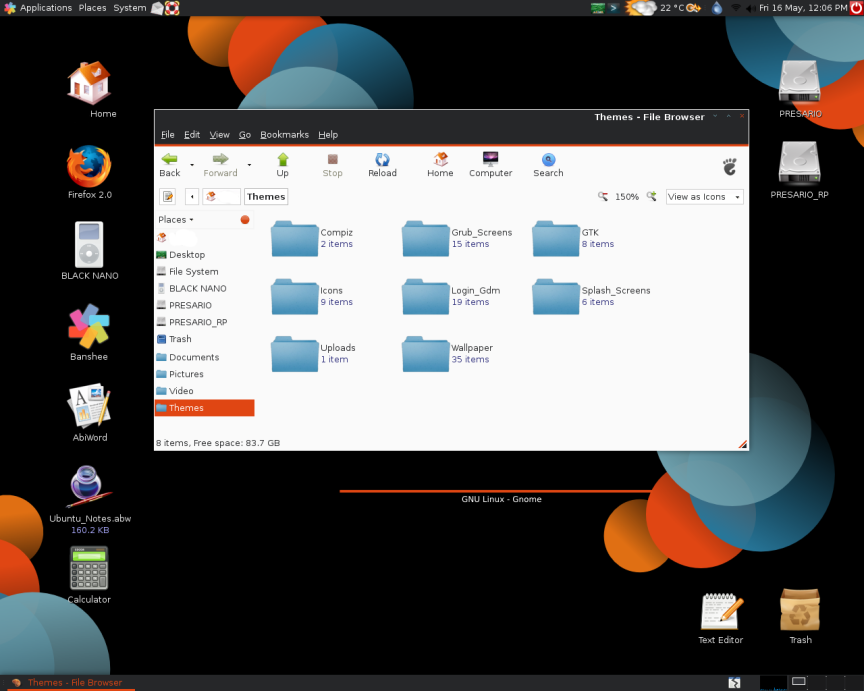Open Documents bookmark in sidebar

204,357
